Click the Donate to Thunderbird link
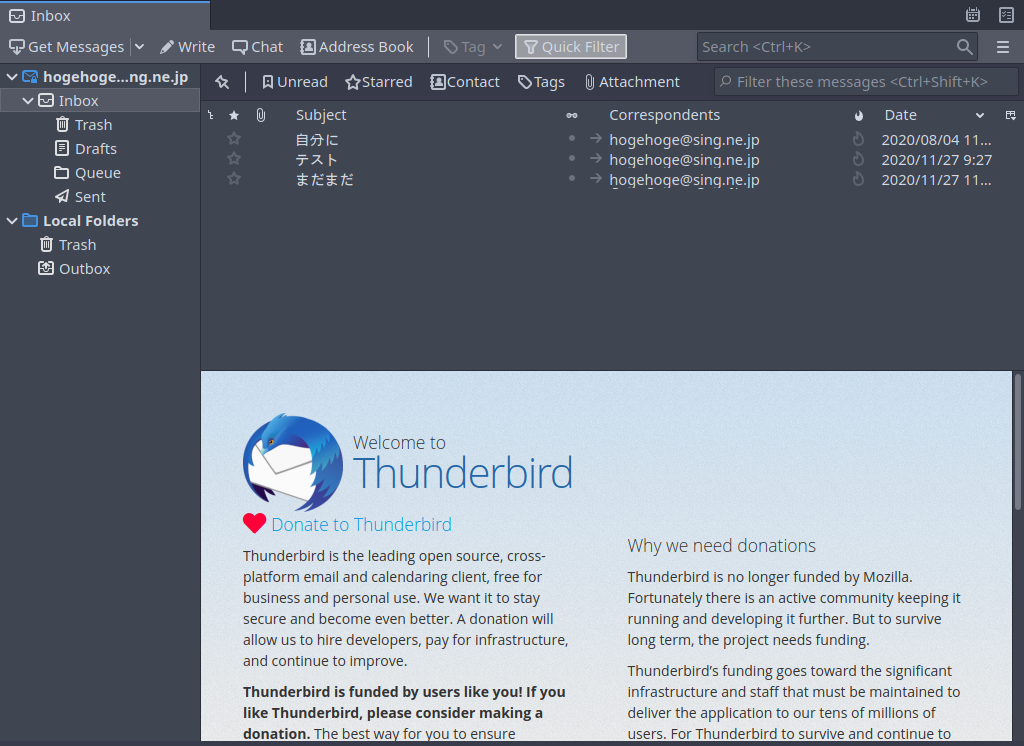The width and height of the screenshot is (1024, 746). coord(361,525)
